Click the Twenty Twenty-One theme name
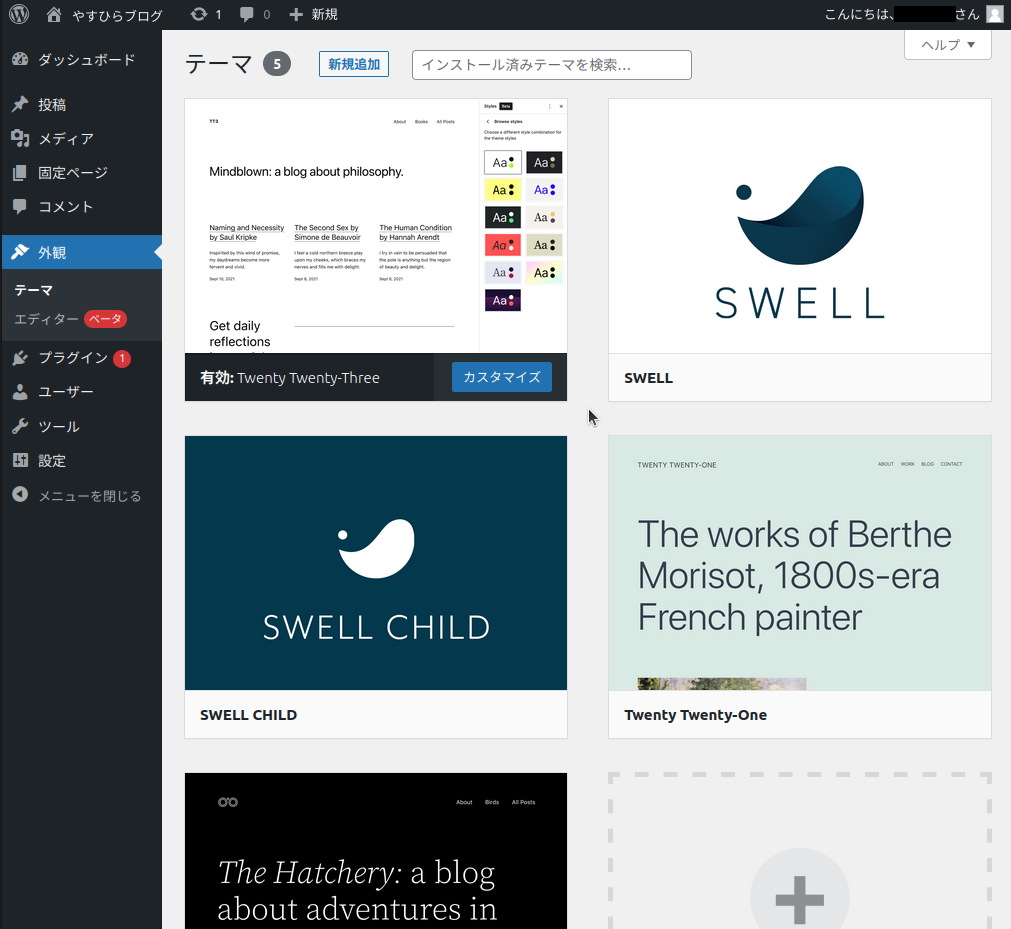 (x=695, y=715)
